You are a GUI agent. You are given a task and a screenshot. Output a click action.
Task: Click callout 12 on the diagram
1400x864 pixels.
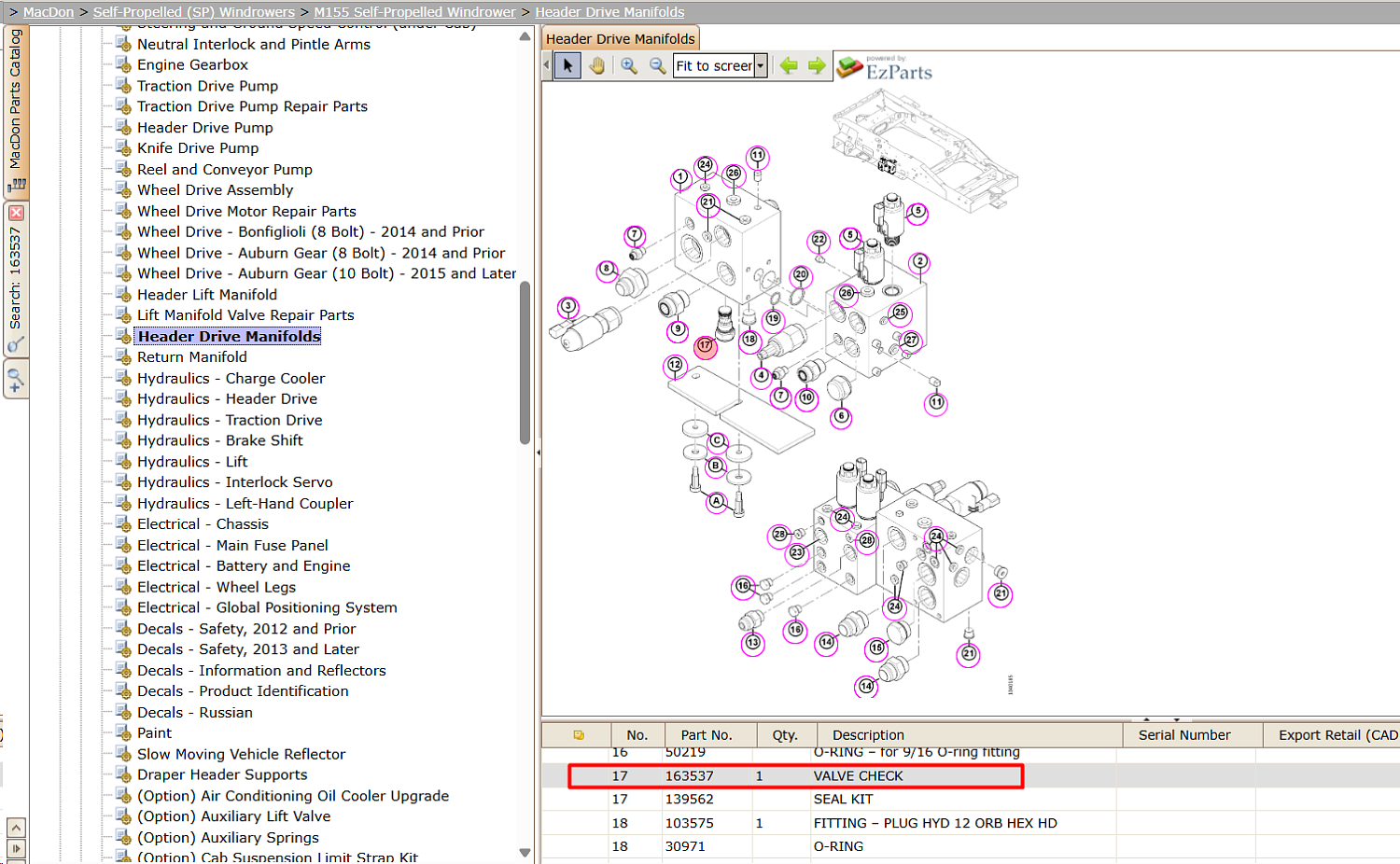675,365
